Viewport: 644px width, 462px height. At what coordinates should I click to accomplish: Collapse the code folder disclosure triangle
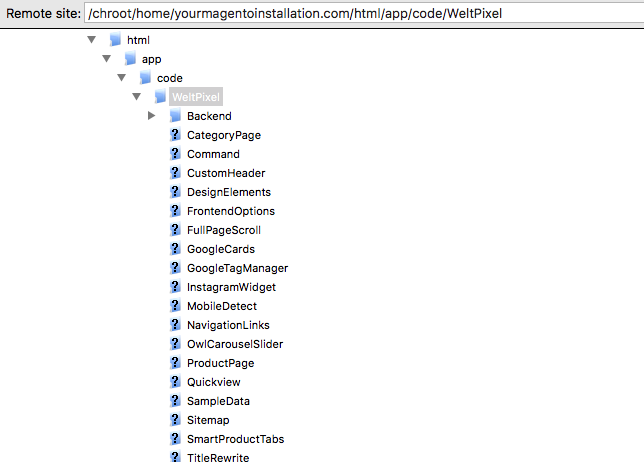122,77
